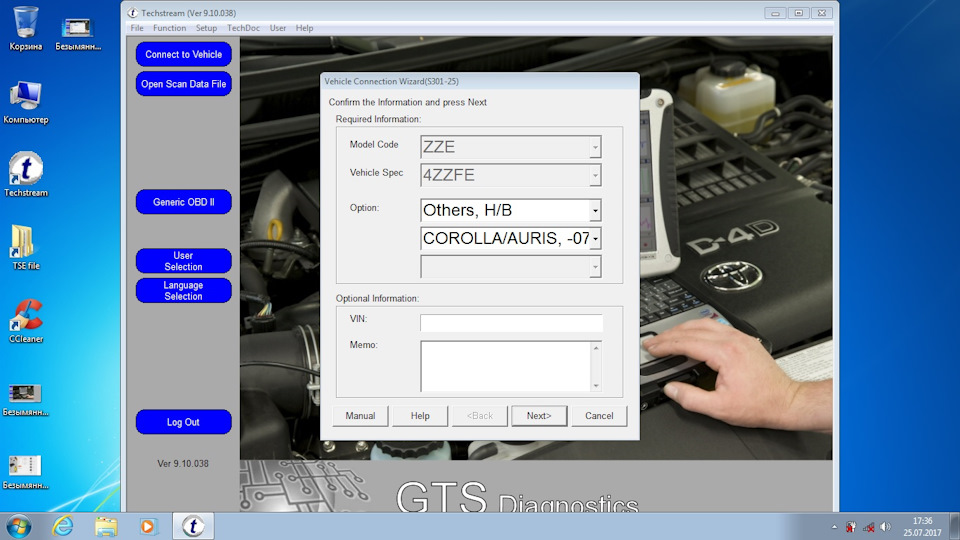Open the Setup menu
Image resolution: width=960 pixels, height=540 pixels.
tap(206, 28)
